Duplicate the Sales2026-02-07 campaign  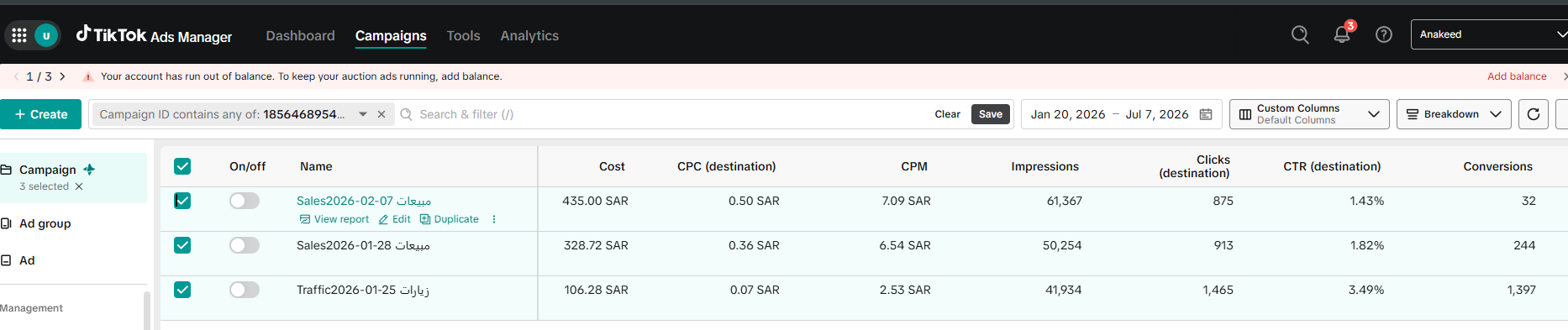click(449, 219)
